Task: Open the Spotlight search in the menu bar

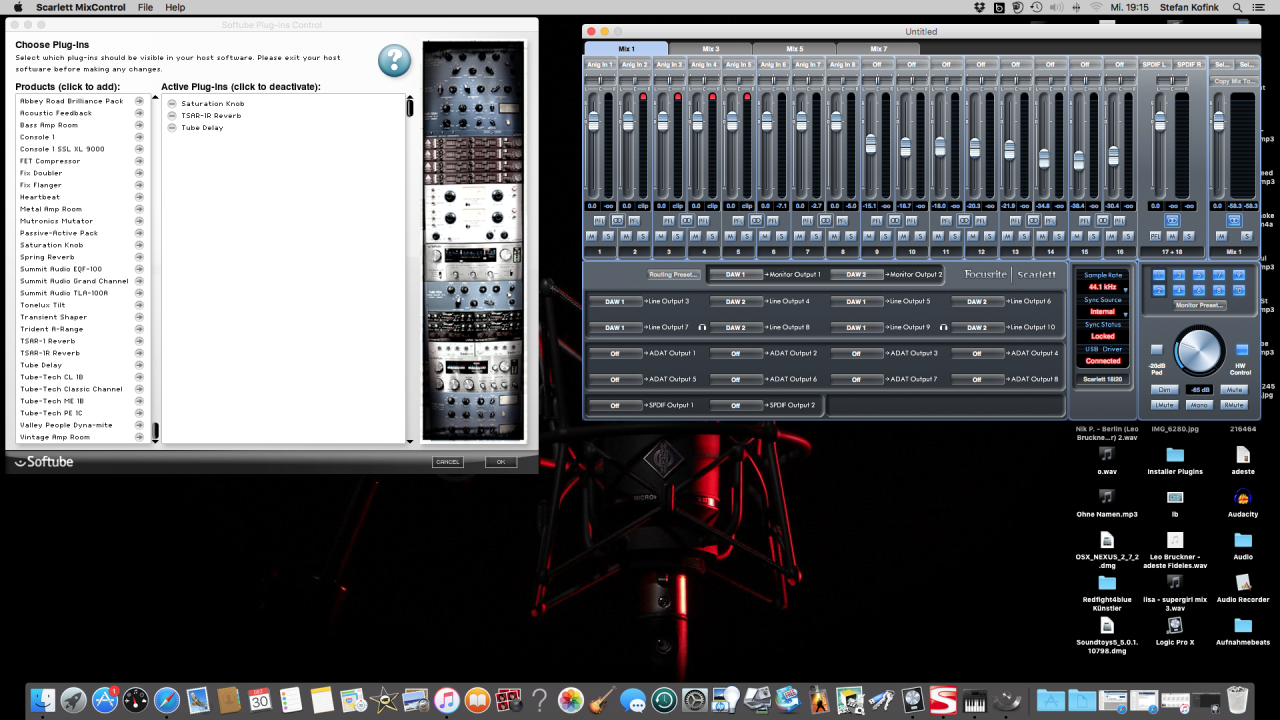Action: [1233, 7]
